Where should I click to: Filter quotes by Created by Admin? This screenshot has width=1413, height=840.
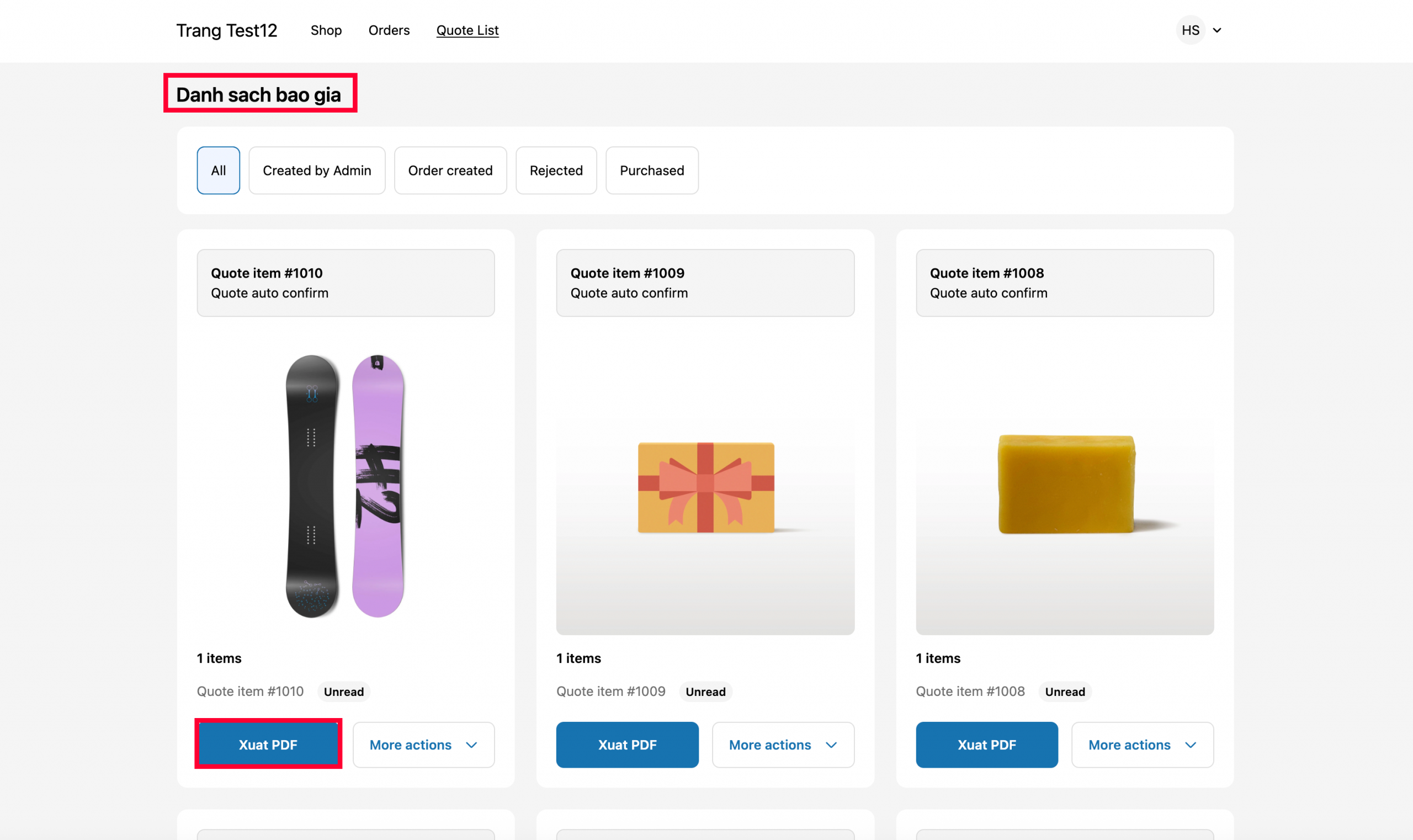[x=317, y=171]
